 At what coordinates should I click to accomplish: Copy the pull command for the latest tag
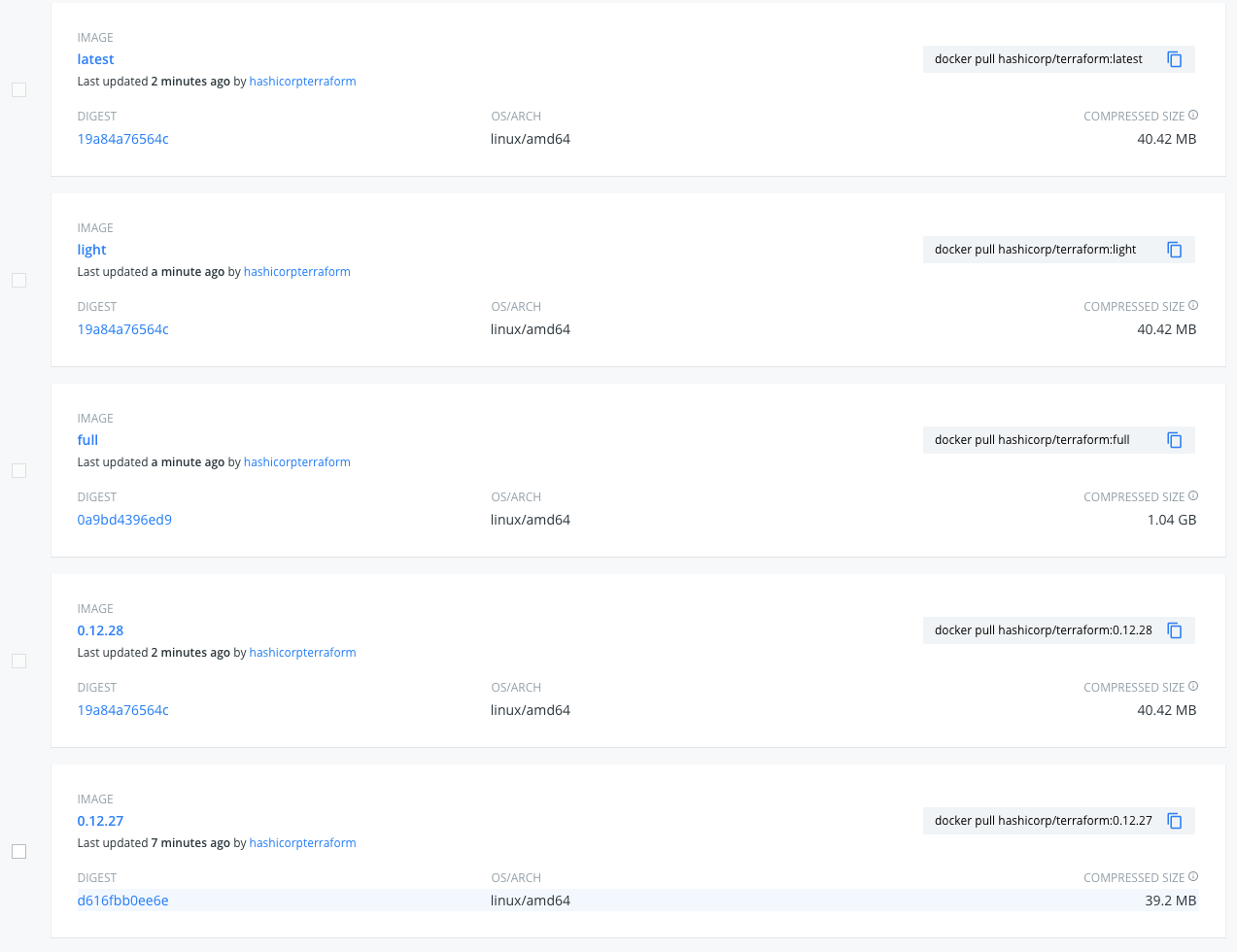[x=1174, y=59]
